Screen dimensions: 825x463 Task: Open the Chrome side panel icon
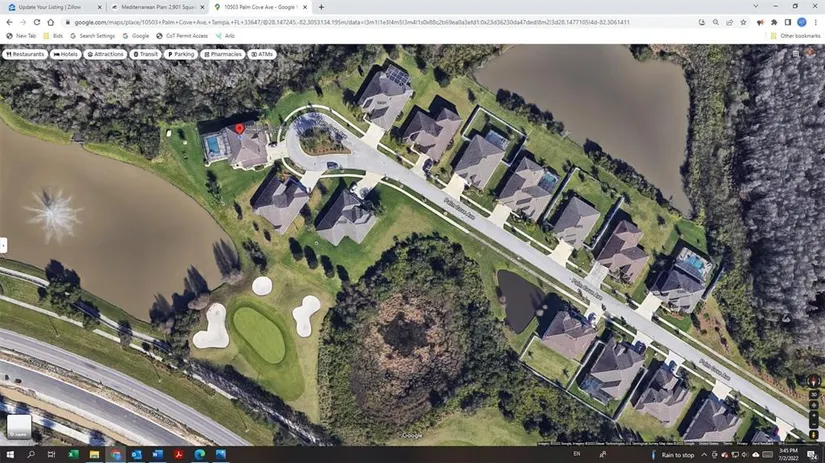787,22
